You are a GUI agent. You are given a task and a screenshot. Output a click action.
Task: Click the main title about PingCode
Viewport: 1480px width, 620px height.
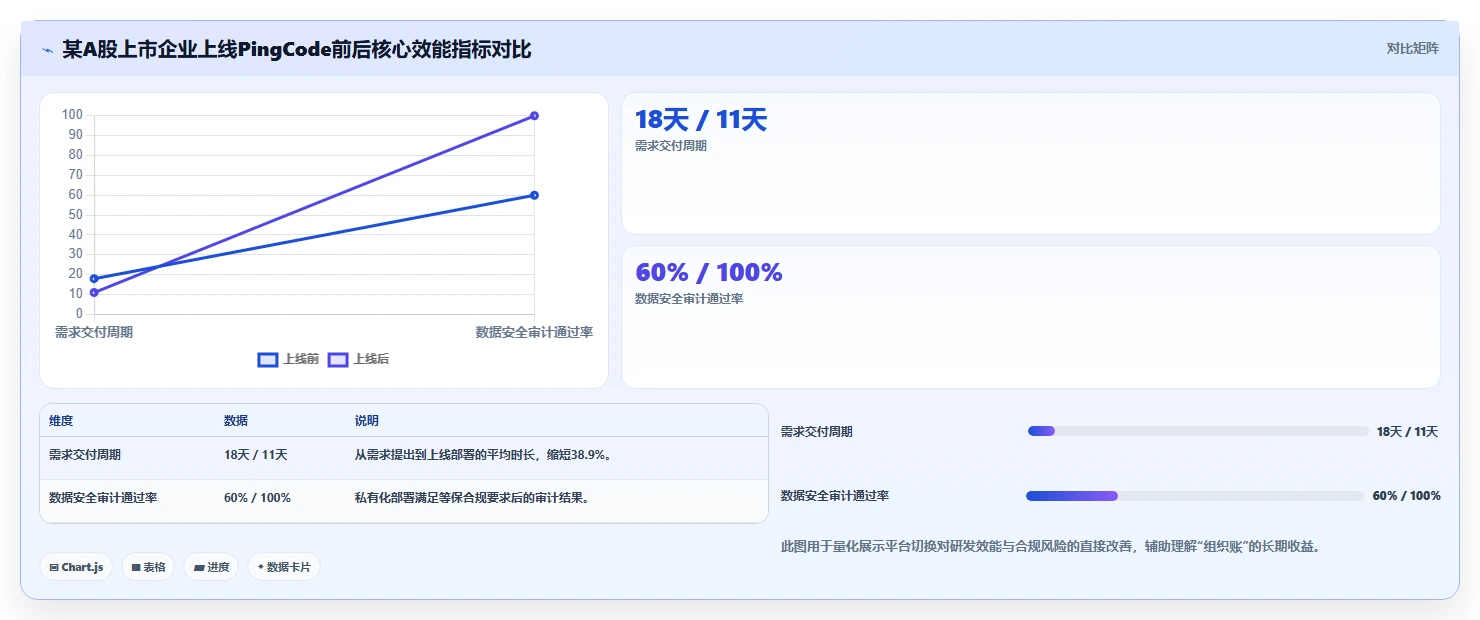point(297,49)
